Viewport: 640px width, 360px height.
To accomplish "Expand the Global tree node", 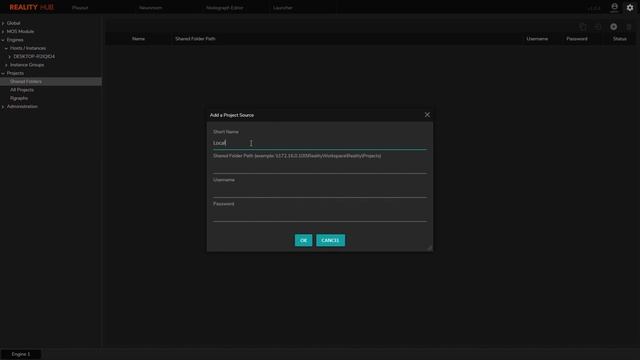I will pyautogui.click(x=3, y=23).
